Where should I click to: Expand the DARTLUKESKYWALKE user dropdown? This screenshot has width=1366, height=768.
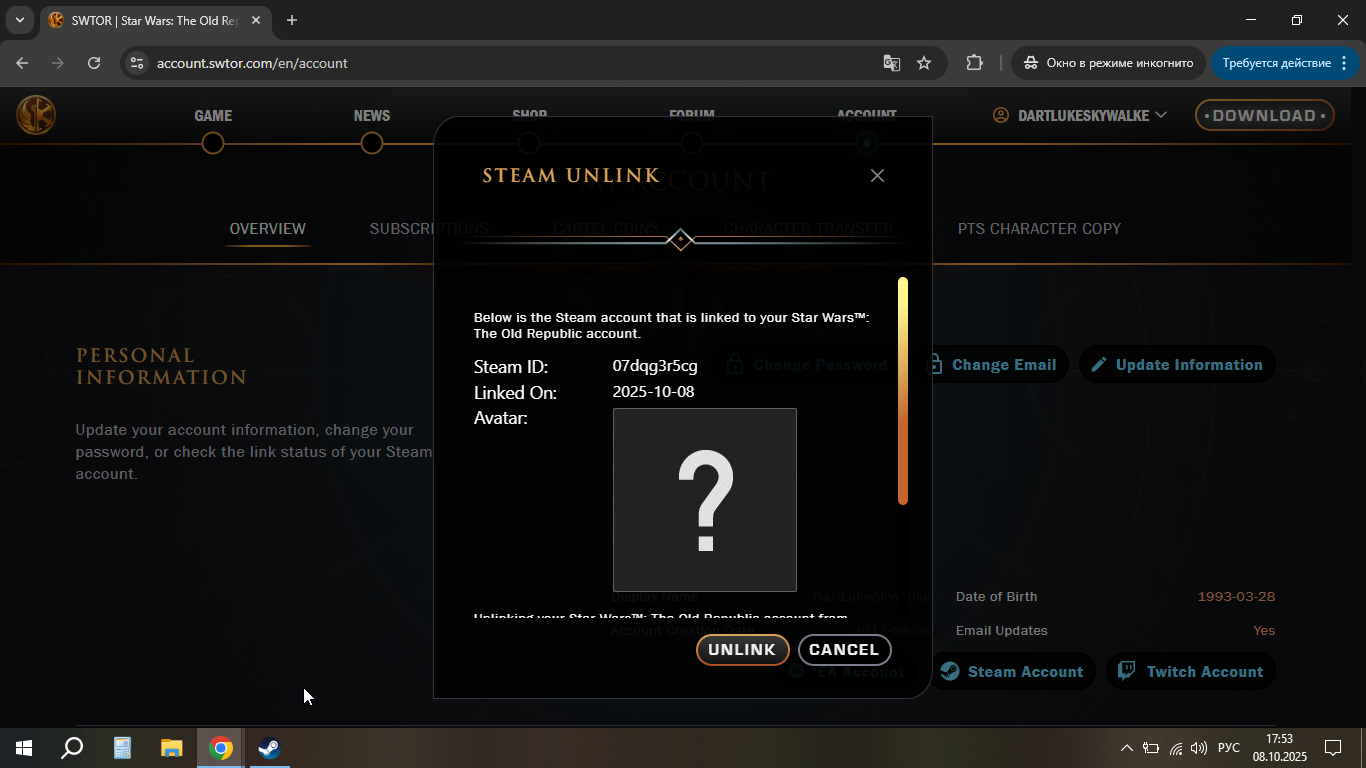pyautogui.click(x=1080, y=116)
